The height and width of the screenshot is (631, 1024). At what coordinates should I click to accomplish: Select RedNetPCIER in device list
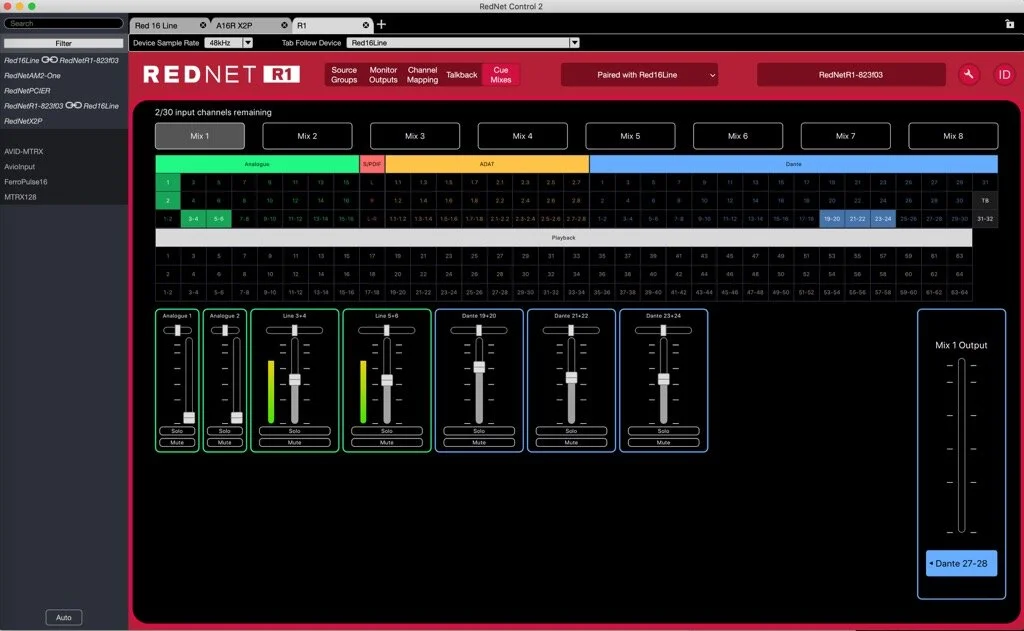point(27,91)
